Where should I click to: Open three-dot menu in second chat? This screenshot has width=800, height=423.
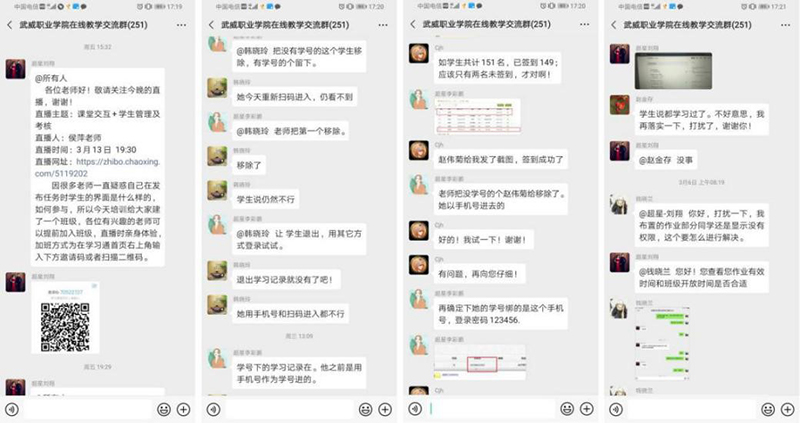[x=383, y=25]
